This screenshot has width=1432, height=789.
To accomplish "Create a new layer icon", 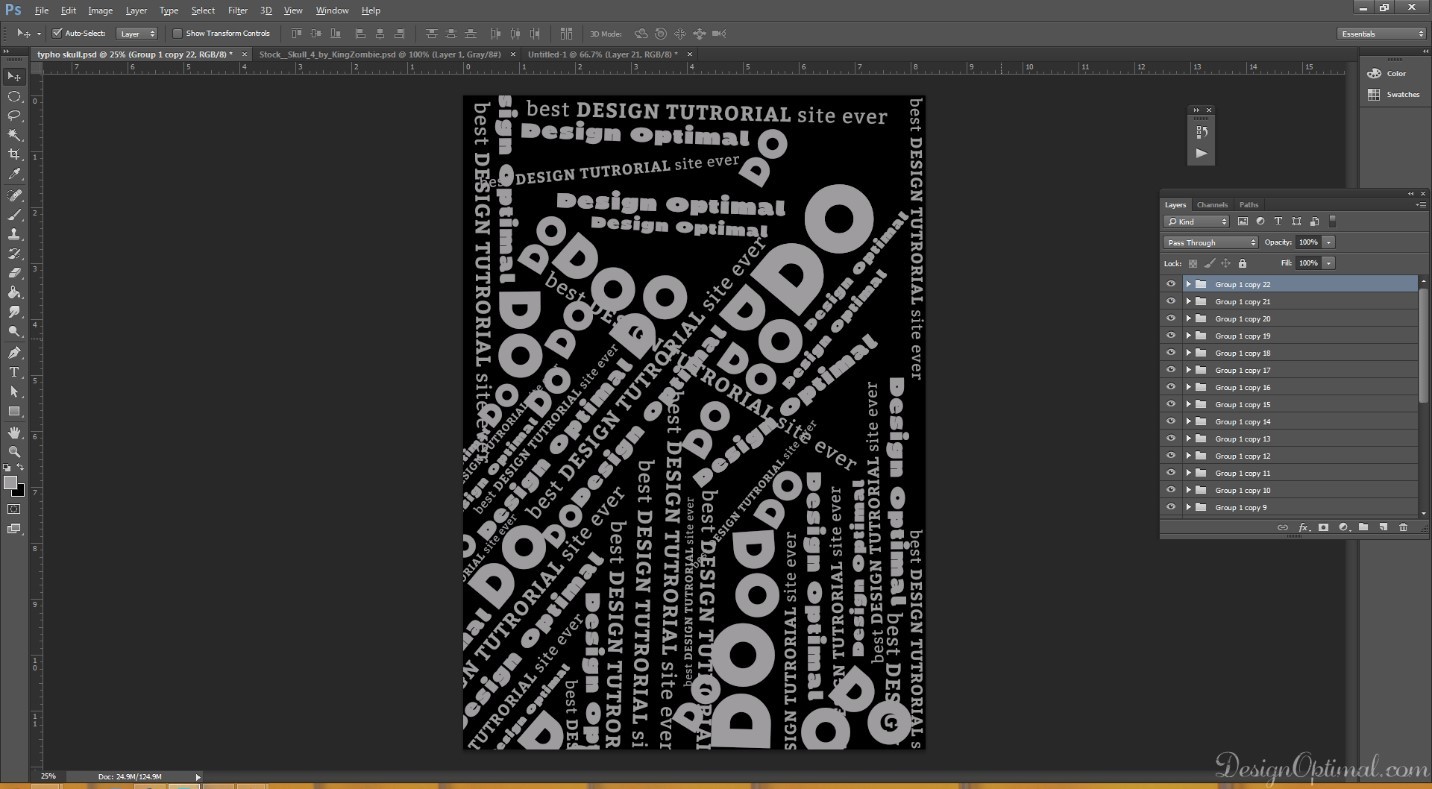I will click(1383, 527).
